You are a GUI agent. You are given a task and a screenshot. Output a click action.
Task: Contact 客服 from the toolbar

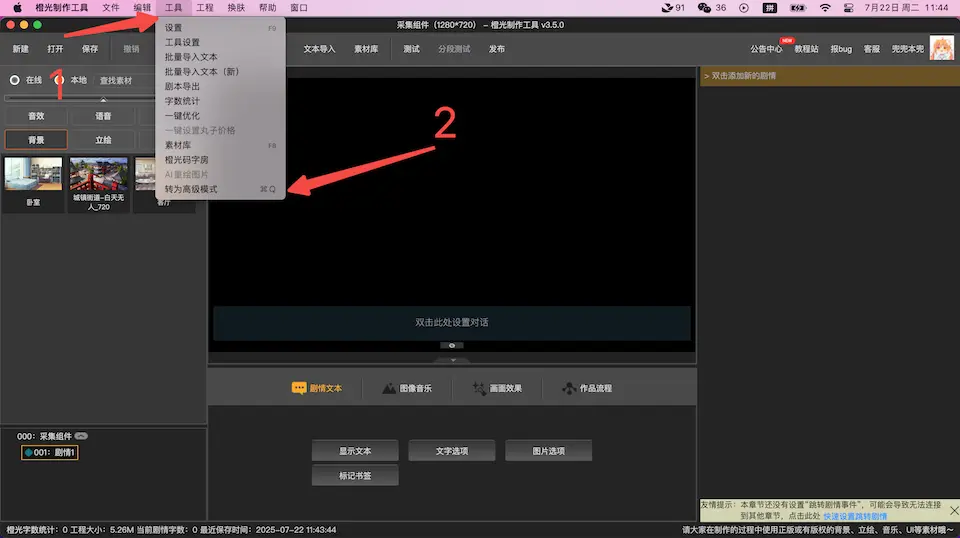click(x=872, y=49)
